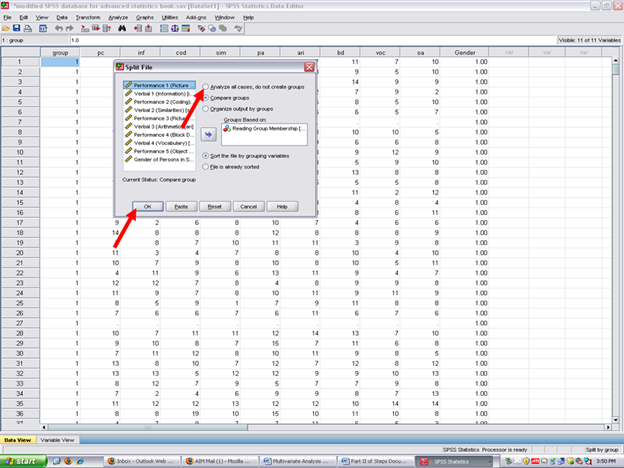624x468 pixels.
Task: Open the Transform menu
Action: (x=87, y=17)
